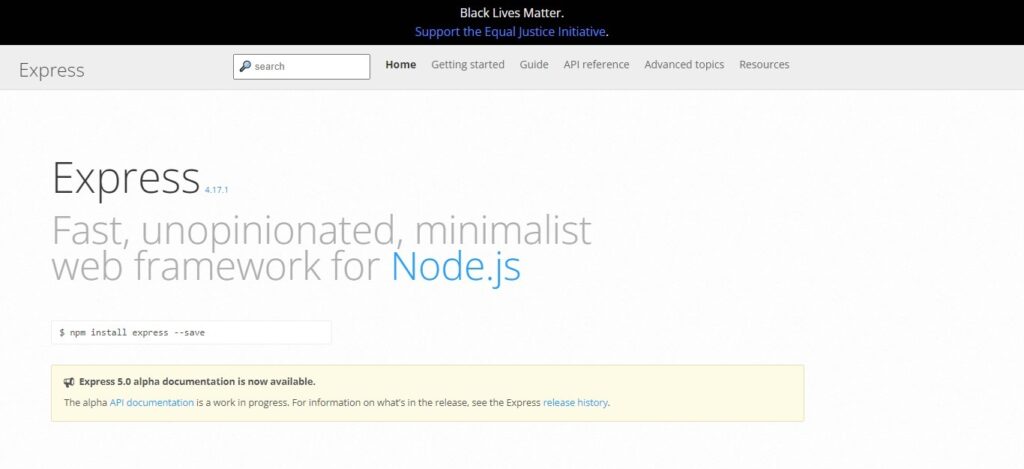Click the megaphone announcement icon
The image size is (1024, 469).
(x=69, y=382)
